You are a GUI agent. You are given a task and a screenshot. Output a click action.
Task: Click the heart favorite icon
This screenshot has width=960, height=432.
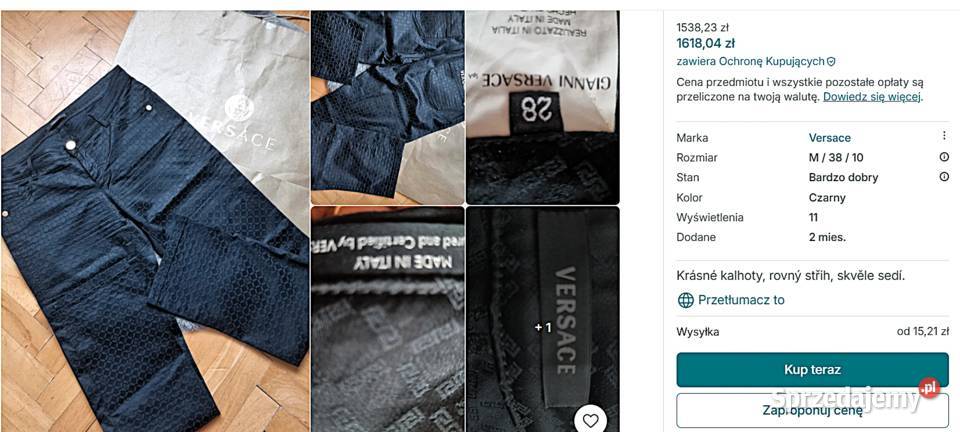point(590,420)
